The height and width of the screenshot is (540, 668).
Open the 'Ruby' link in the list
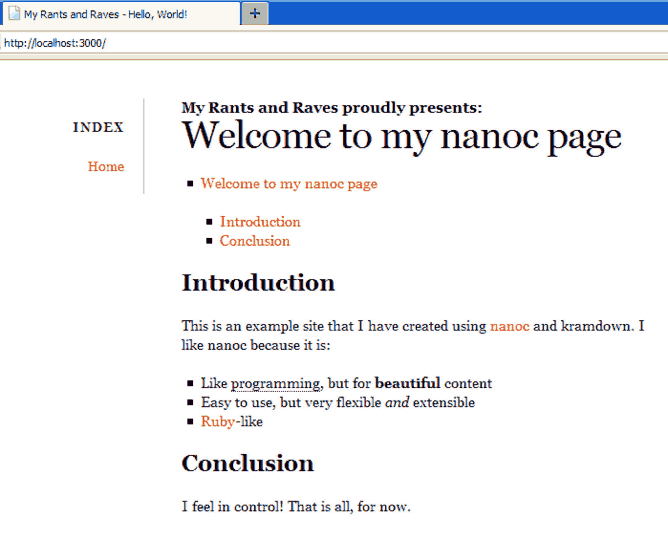pyautogui.click(x=217, y=422)
